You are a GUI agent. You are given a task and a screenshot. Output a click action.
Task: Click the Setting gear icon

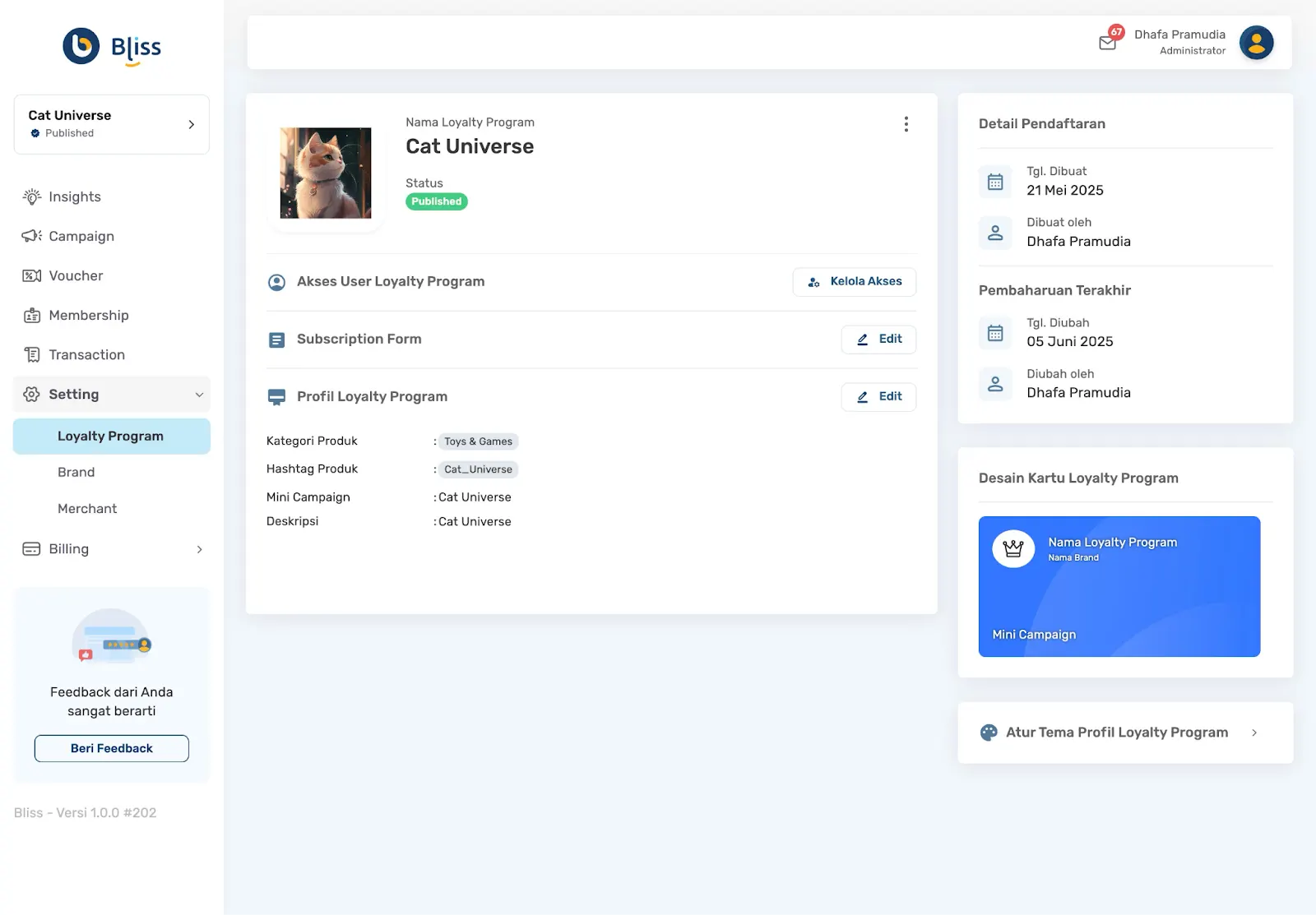tap(31, 394)
